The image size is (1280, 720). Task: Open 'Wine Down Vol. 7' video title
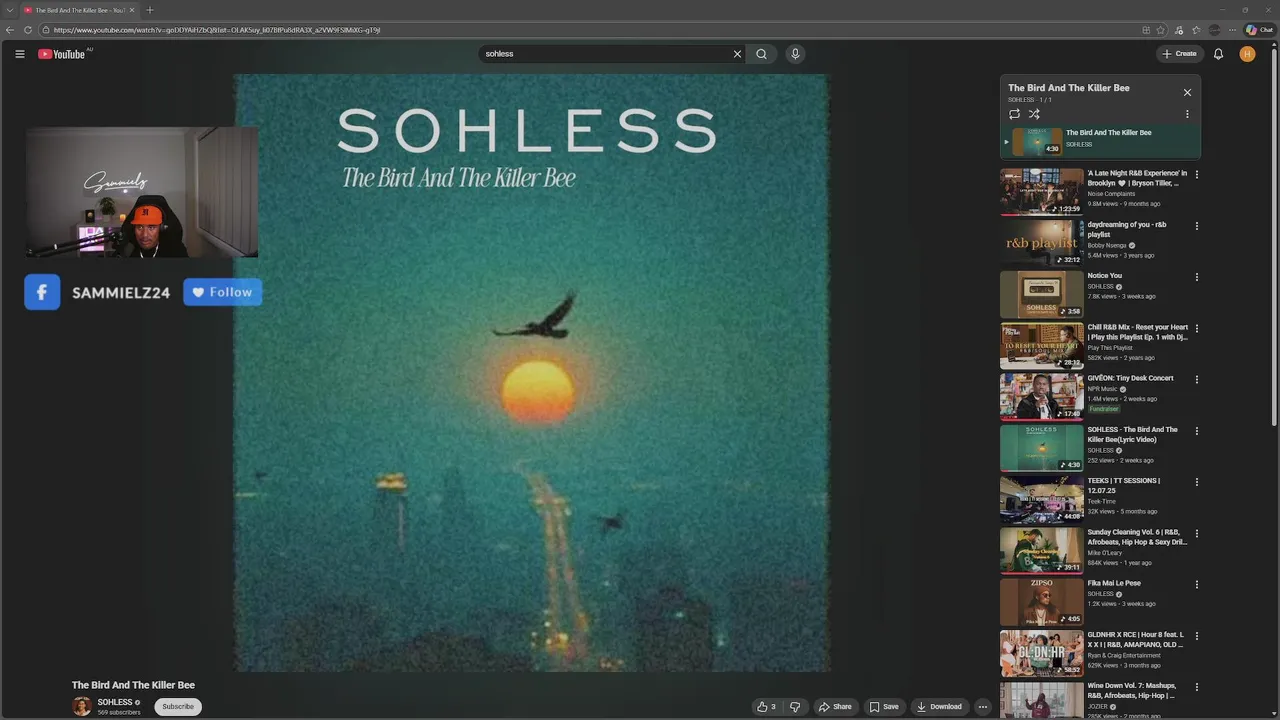coord(1132,691)
